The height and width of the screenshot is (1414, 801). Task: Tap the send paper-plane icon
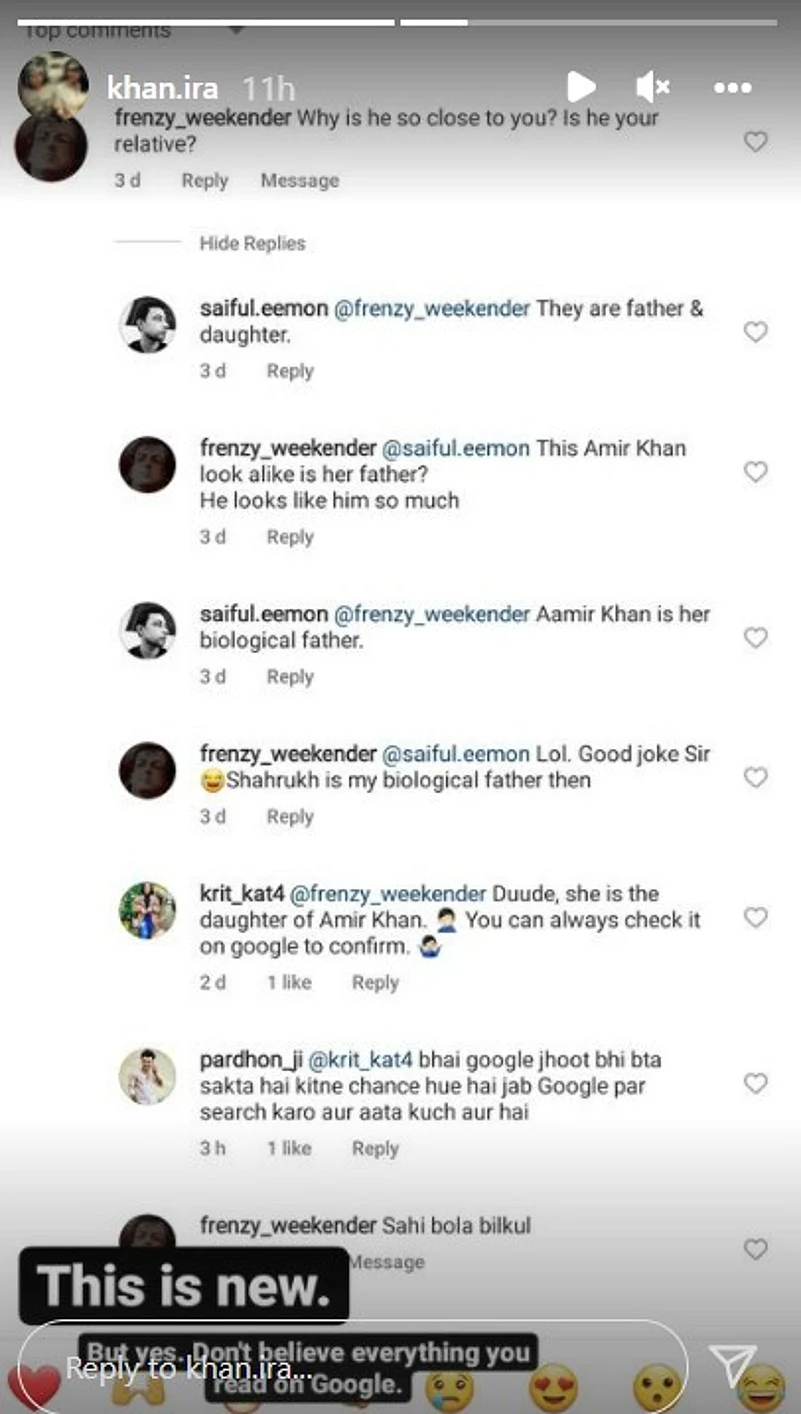(732, 1365)
